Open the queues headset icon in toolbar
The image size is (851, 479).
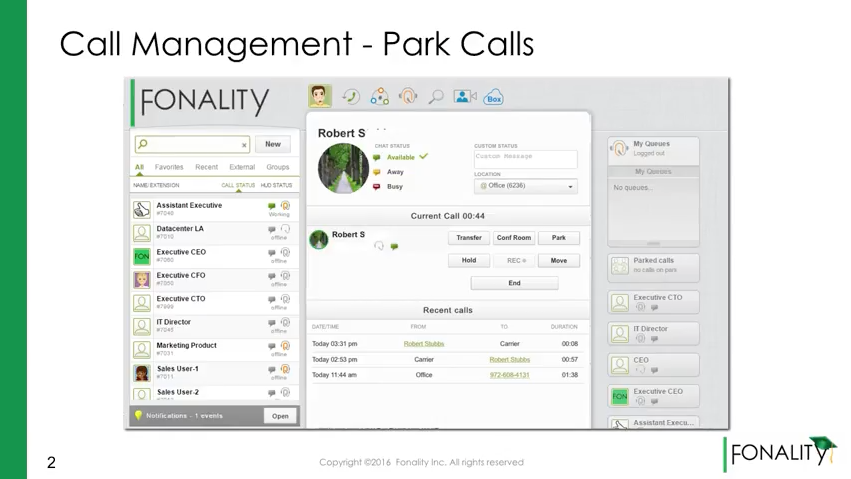point(408,96)
